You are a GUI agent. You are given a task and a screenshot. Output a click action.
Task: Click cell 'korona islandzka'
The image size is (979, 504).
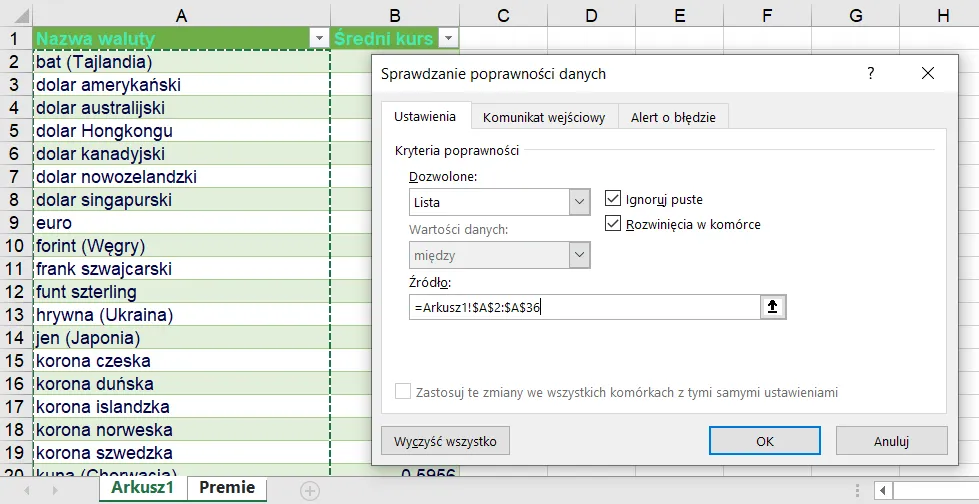pos(181,407)
